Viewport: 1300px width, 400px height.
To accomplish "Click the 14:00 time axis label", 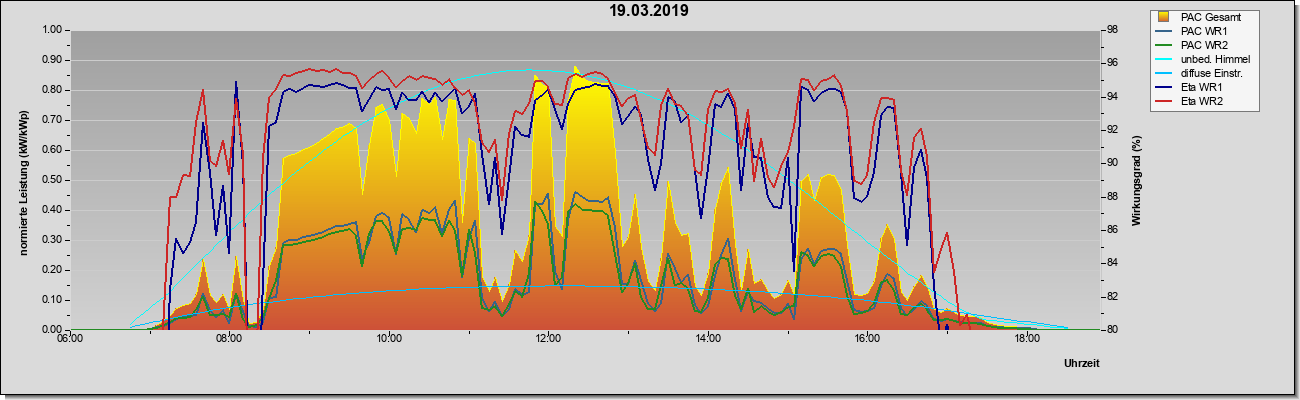I will (x=707, y=340).
